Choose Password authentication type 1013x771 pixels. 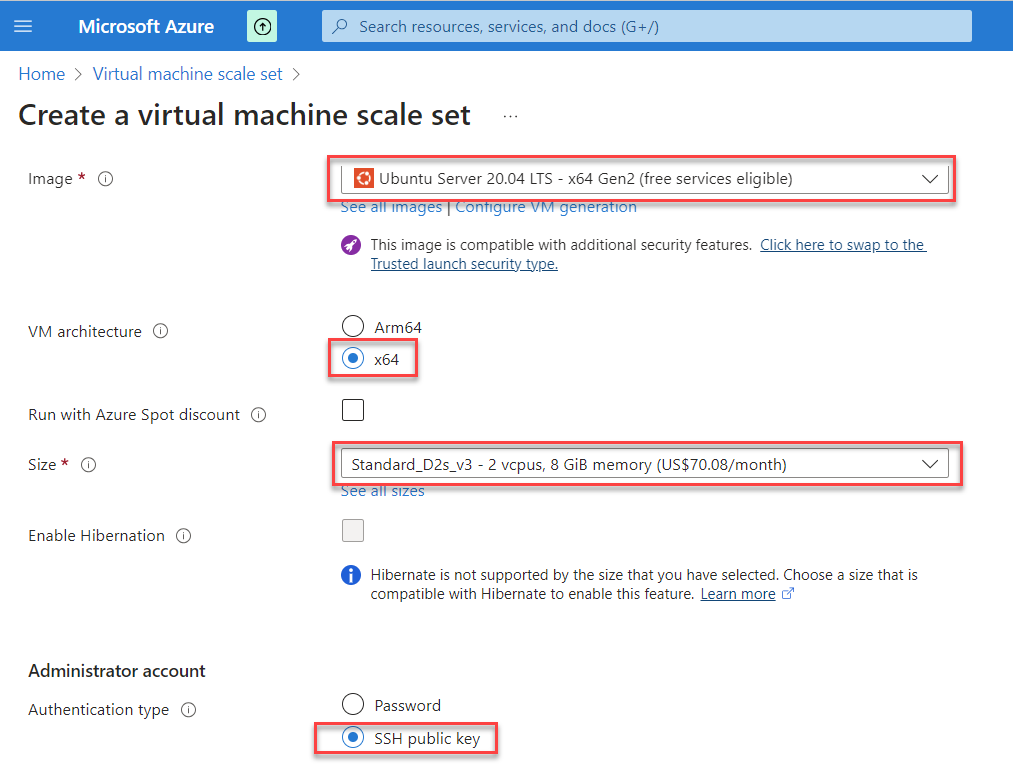(353, 705)
